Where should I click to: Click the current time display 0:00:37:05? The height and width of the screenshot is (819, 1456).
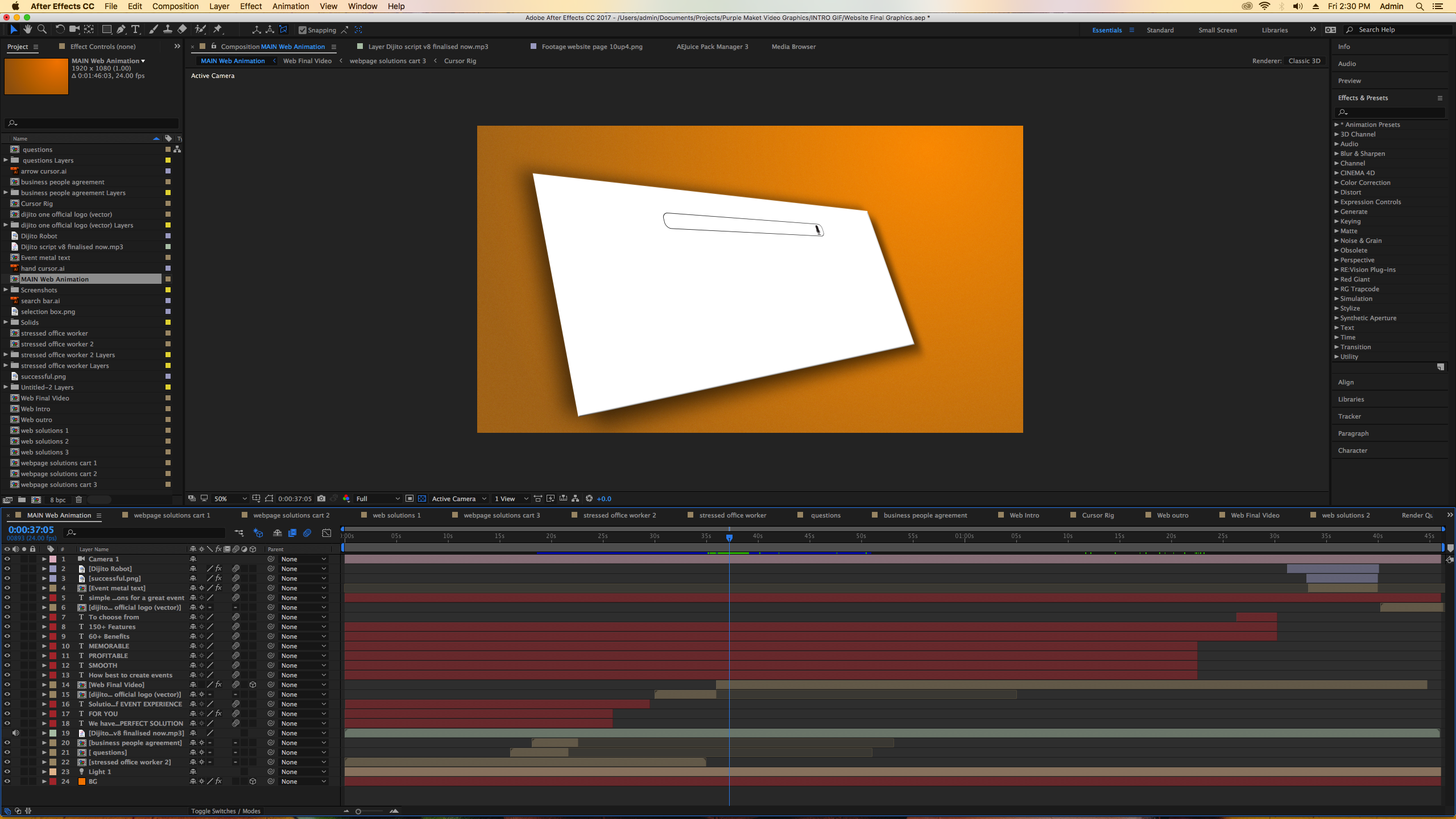(x=30, y=529)
